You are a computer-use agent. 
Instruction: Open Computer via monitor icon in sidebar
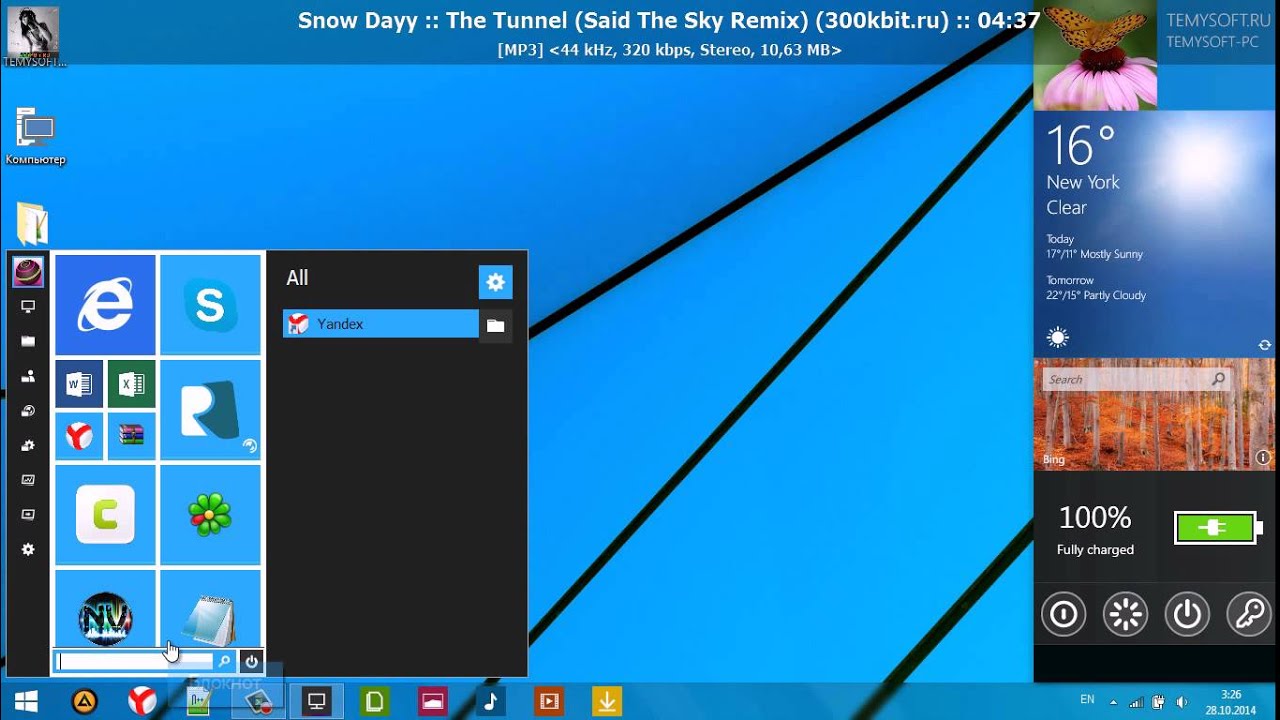click(28, 307)
